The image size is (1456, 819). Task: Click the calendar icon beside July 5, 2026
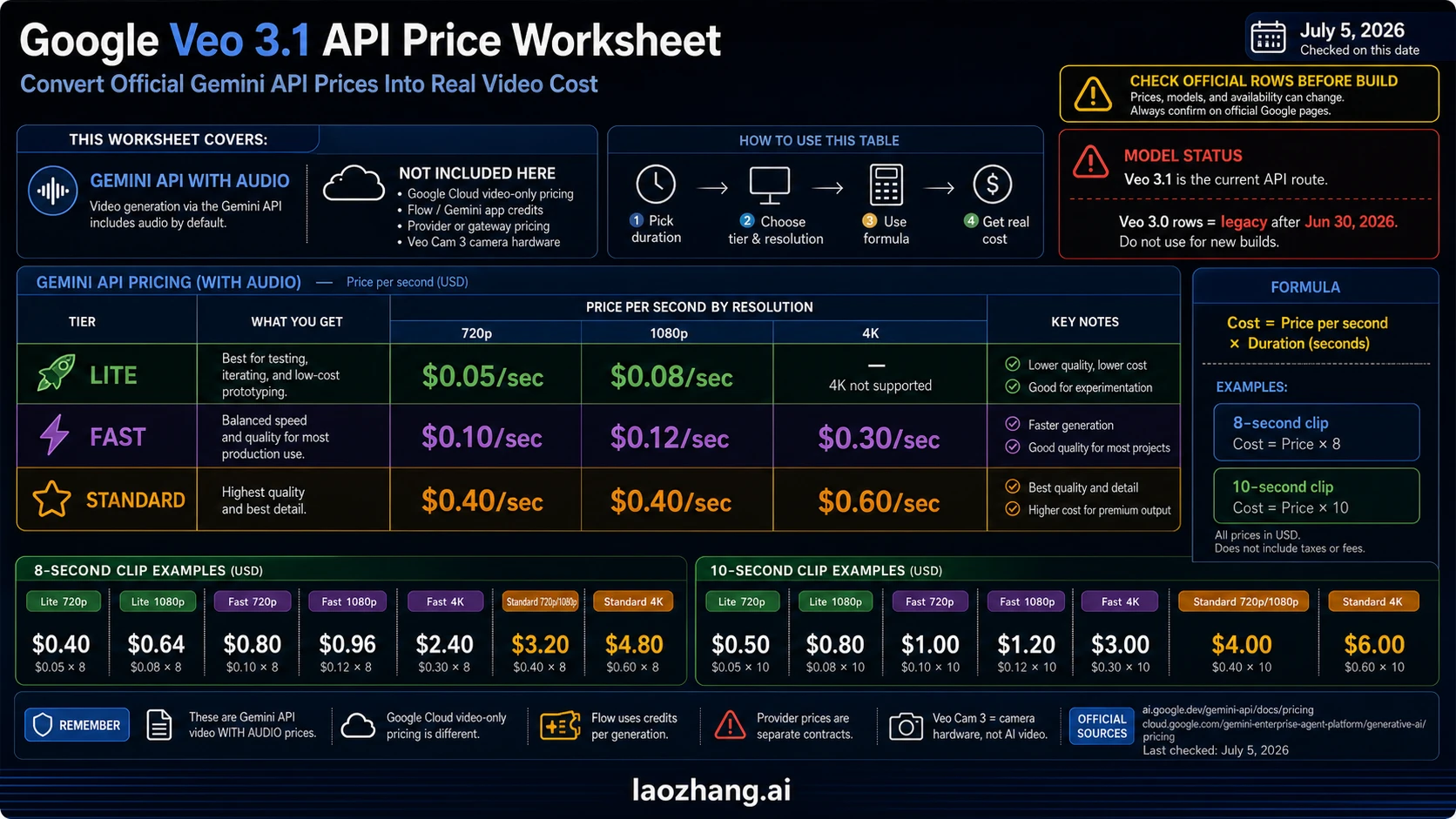pos(1268,37)
